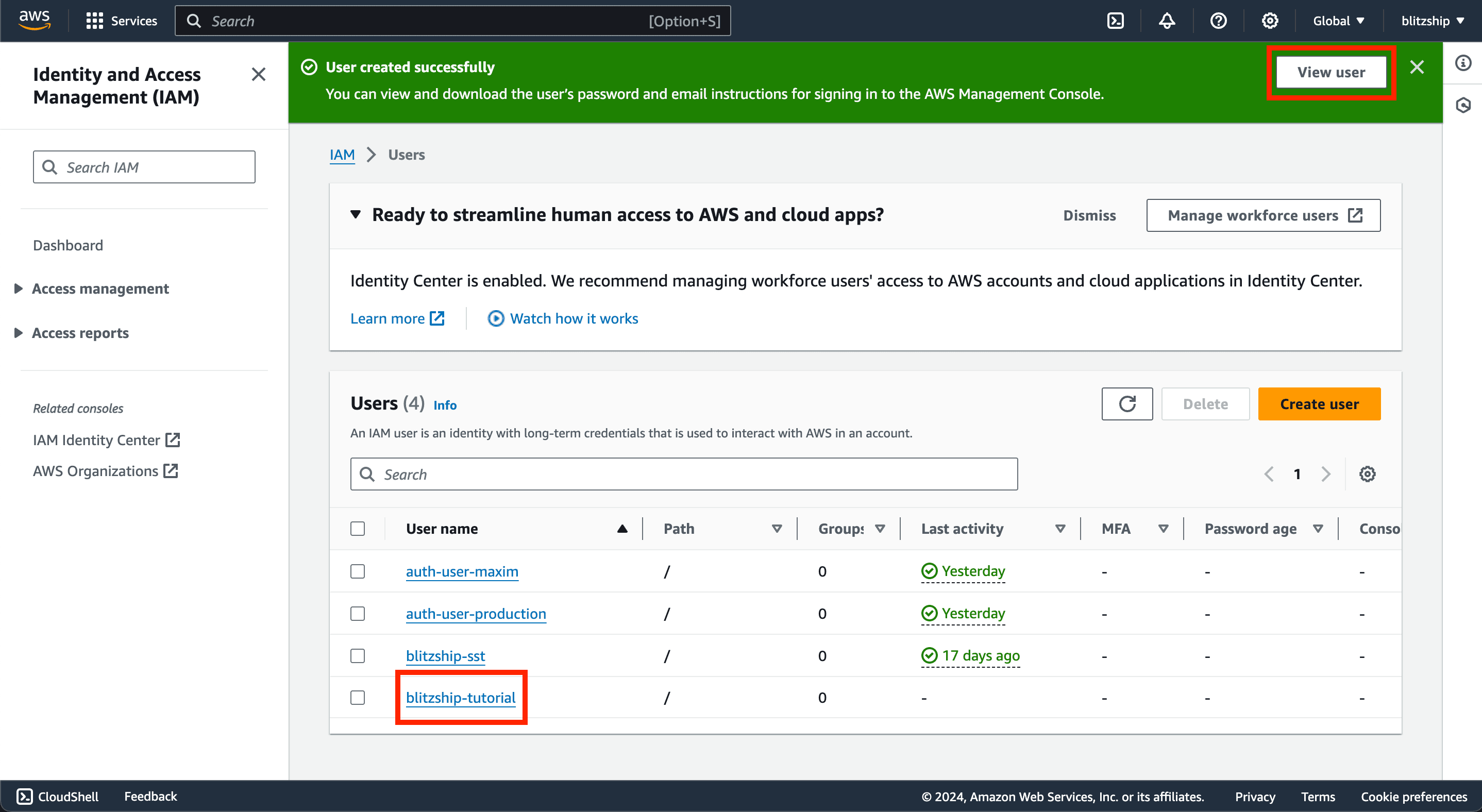Open the auth-user-maxim user
The image size is (1482, 812).
462,571
